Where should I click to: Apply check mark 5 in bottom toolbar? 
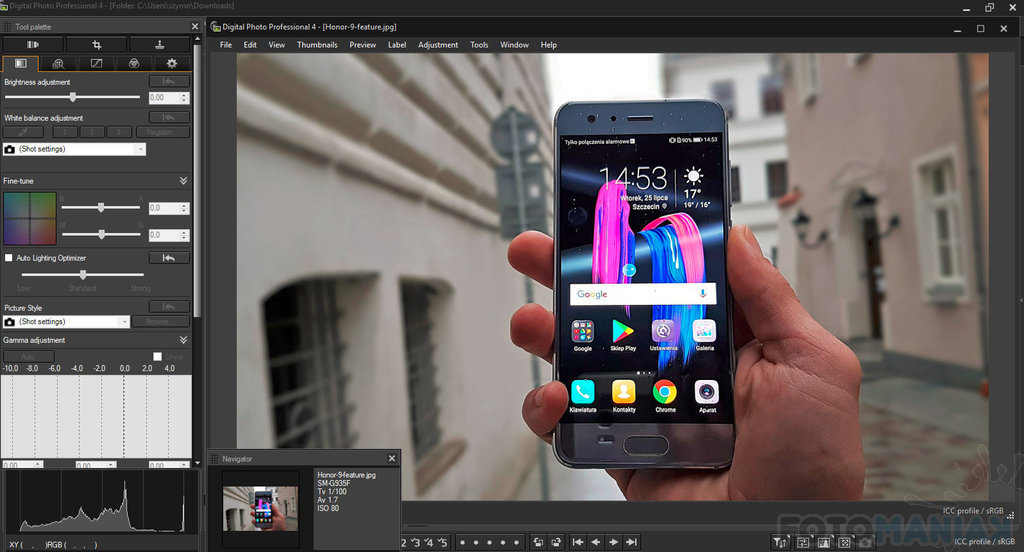point(443,542)
